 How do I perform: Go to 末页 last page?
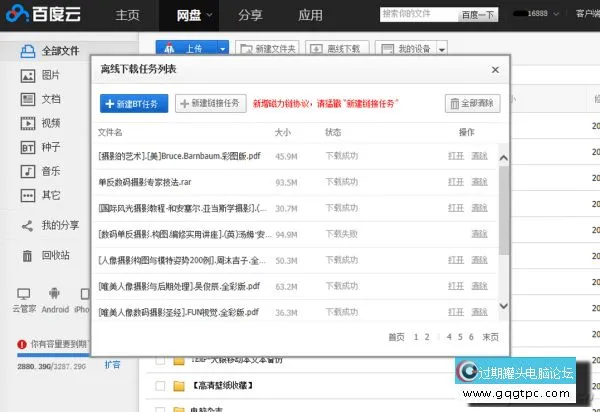(490, 337)
